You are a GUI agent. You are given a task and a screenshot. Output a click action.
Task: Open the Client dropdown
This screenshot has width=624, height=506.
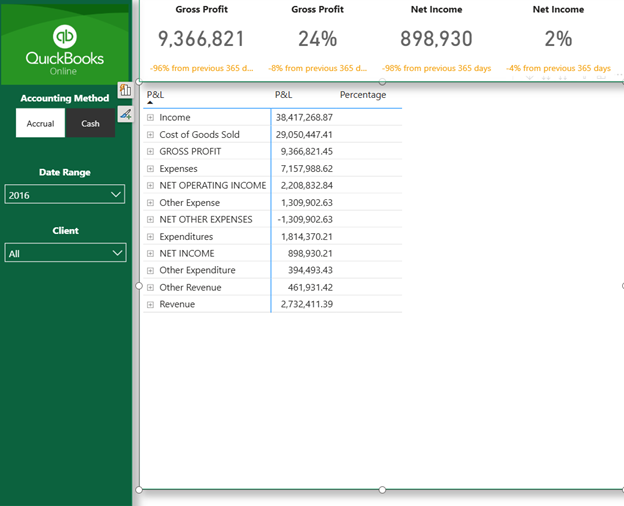pos(65,253)
